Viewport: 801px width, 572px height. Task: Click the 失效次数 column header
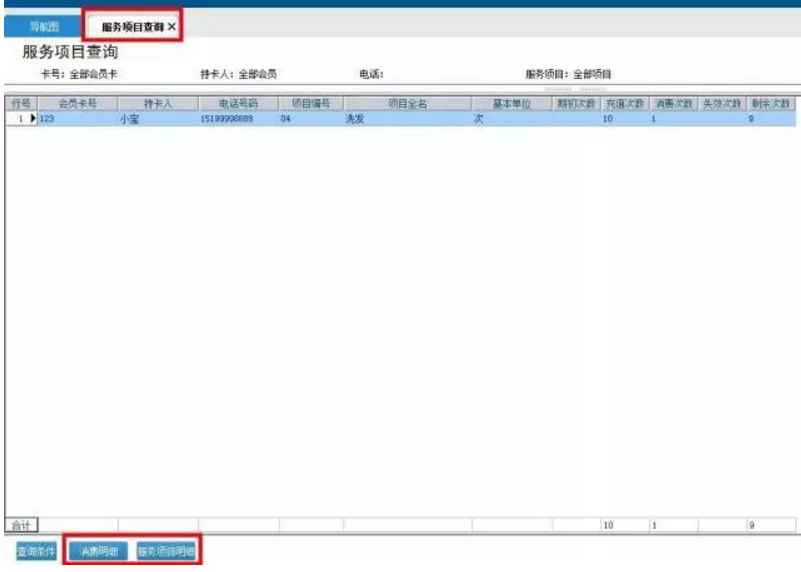tap(722, 104)
